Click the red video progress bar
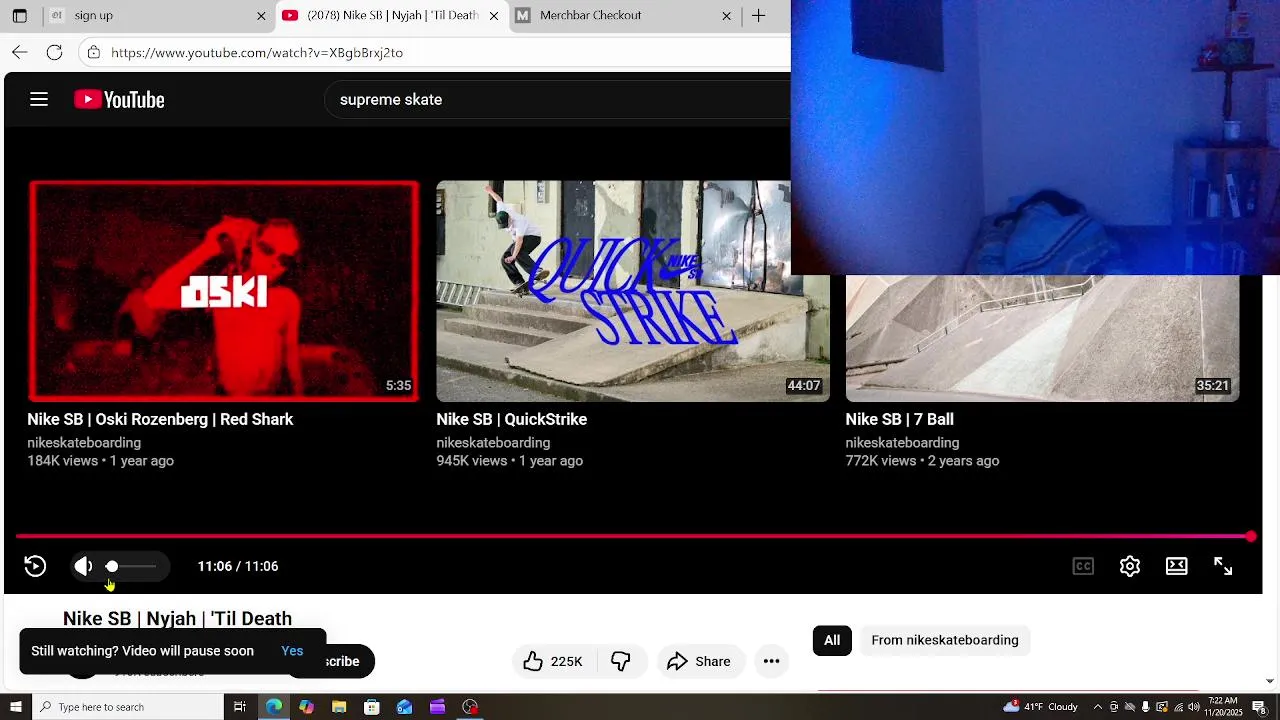Viewport: 1280px width, 720px height. coord(633,537)
